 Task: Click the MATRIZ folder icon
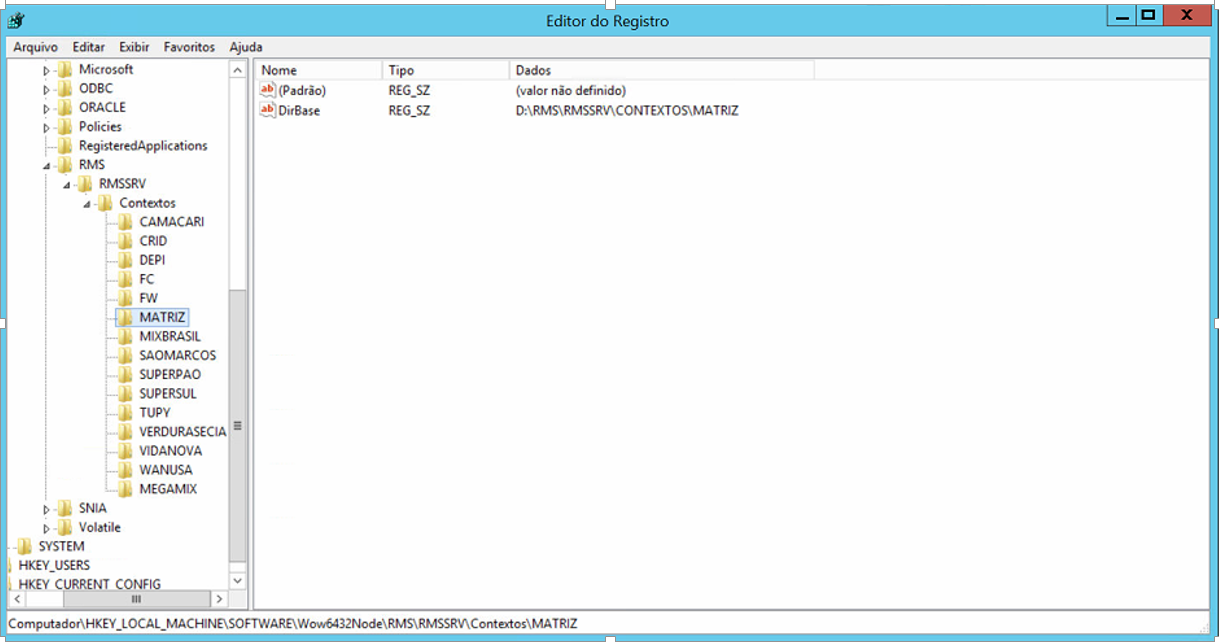pyautogui.click(x=124, y=317)
